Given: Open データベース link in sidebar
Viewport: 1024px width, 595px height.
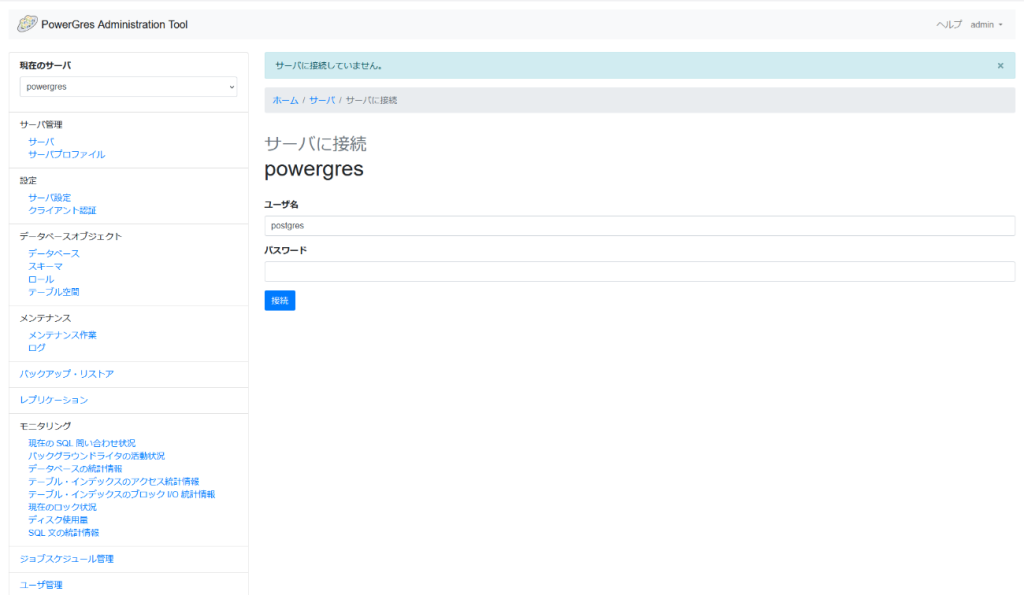Looking at the screenshot, I should tap(54, 253).
